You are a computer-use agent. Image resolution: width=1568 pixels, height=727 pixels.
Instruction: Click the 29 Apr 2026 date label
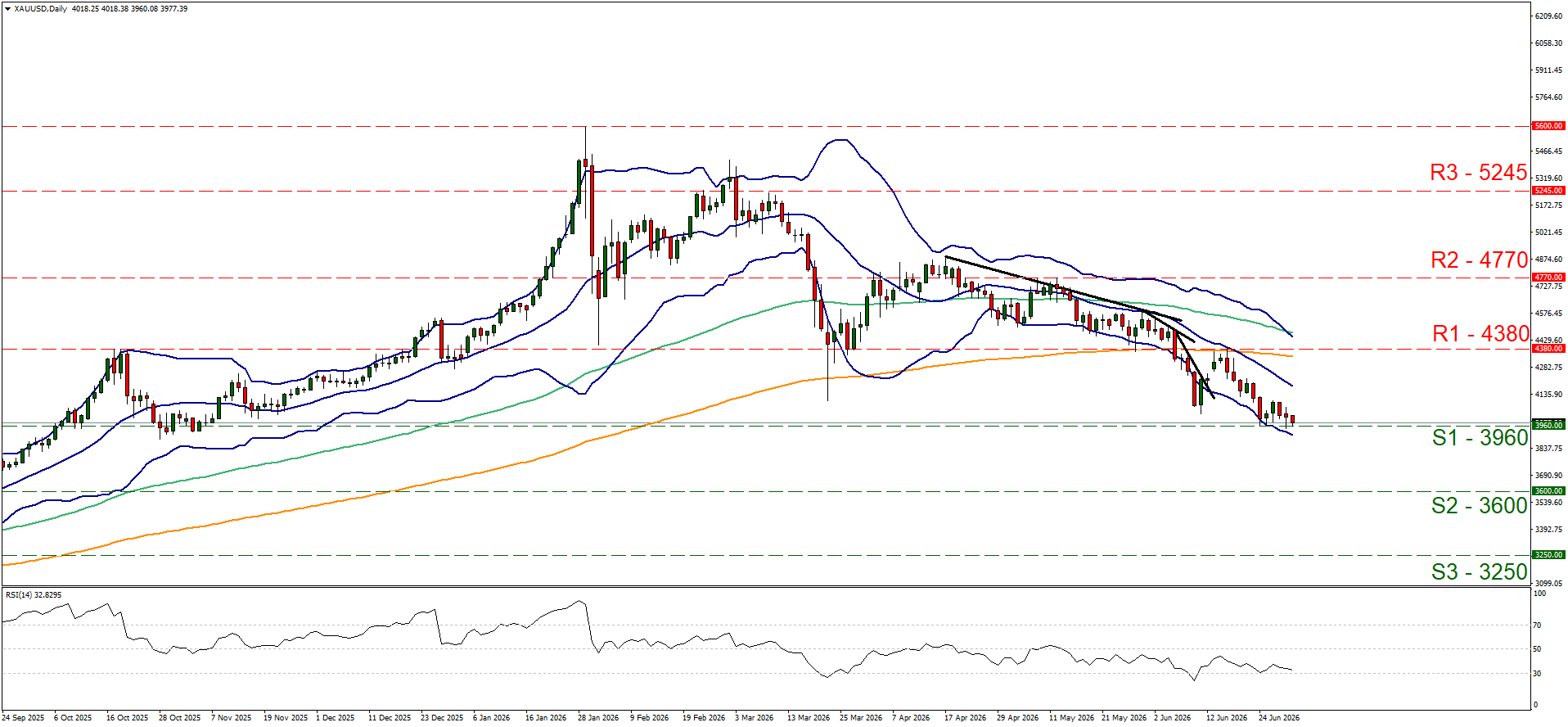pyautogui.click(x=1017, y=718)
